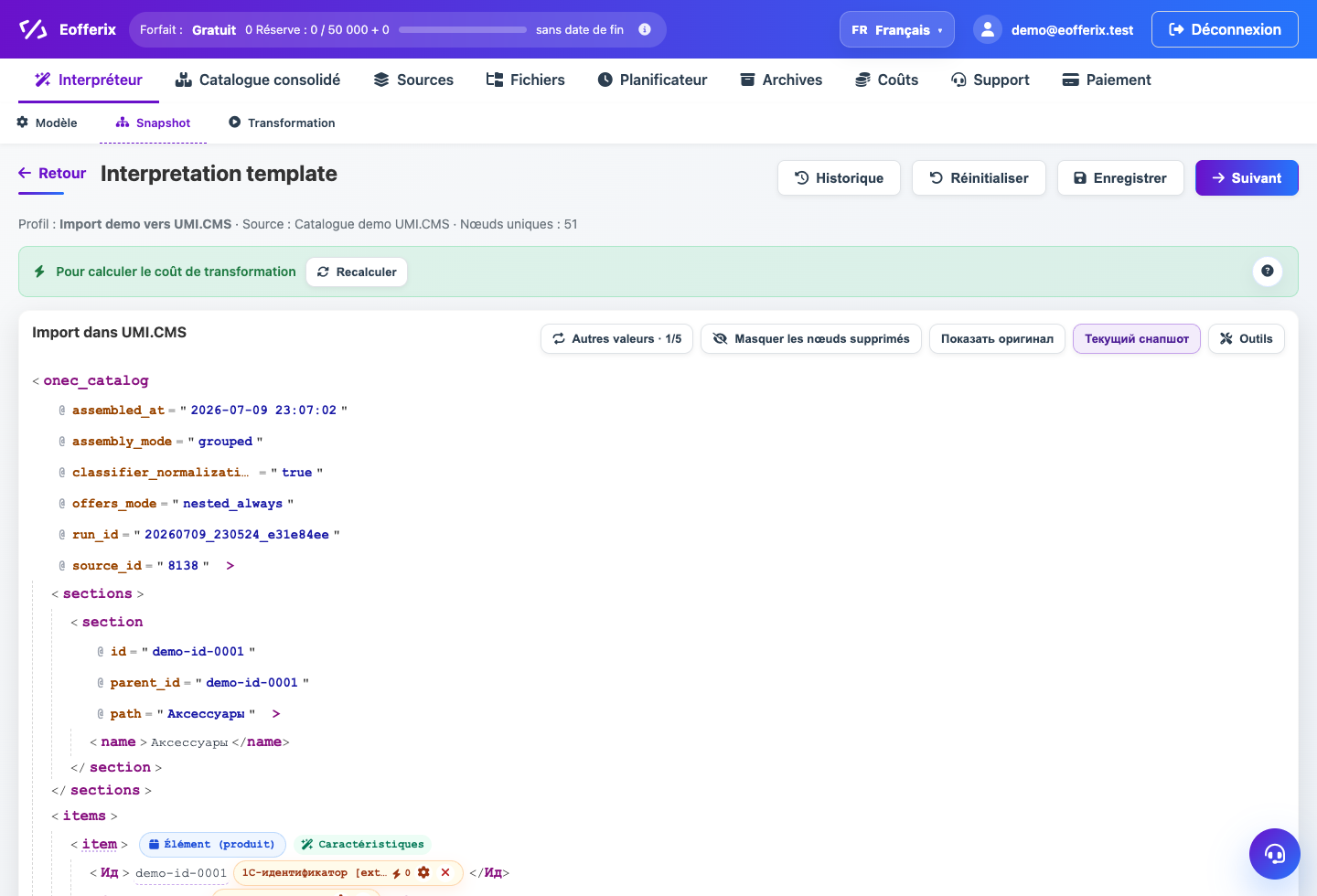This screenshot has width=1317, height=896.
Task: Click the user avatar icon
Action: coord(988,29)
